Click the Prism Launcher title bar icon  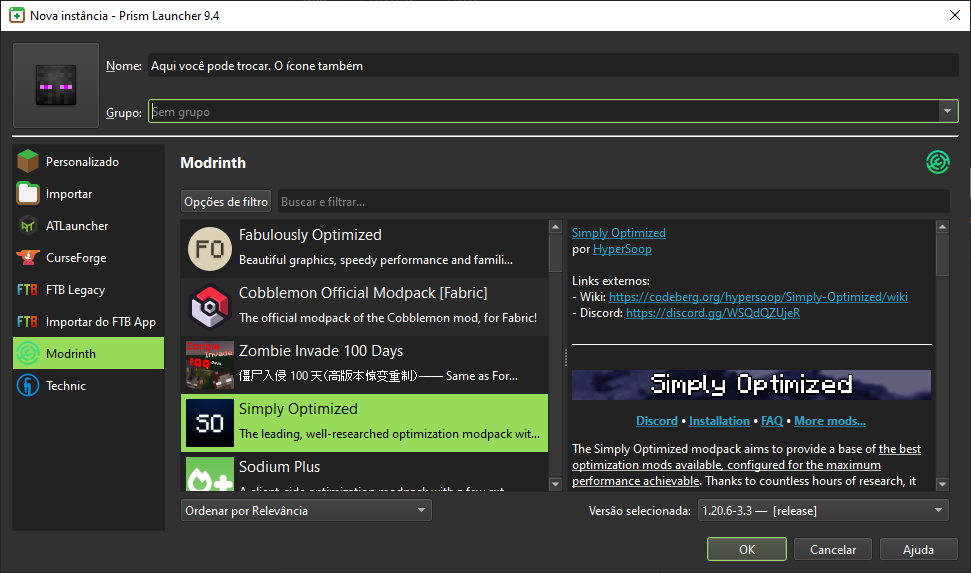pyautogui.click(x=17, y=15)
